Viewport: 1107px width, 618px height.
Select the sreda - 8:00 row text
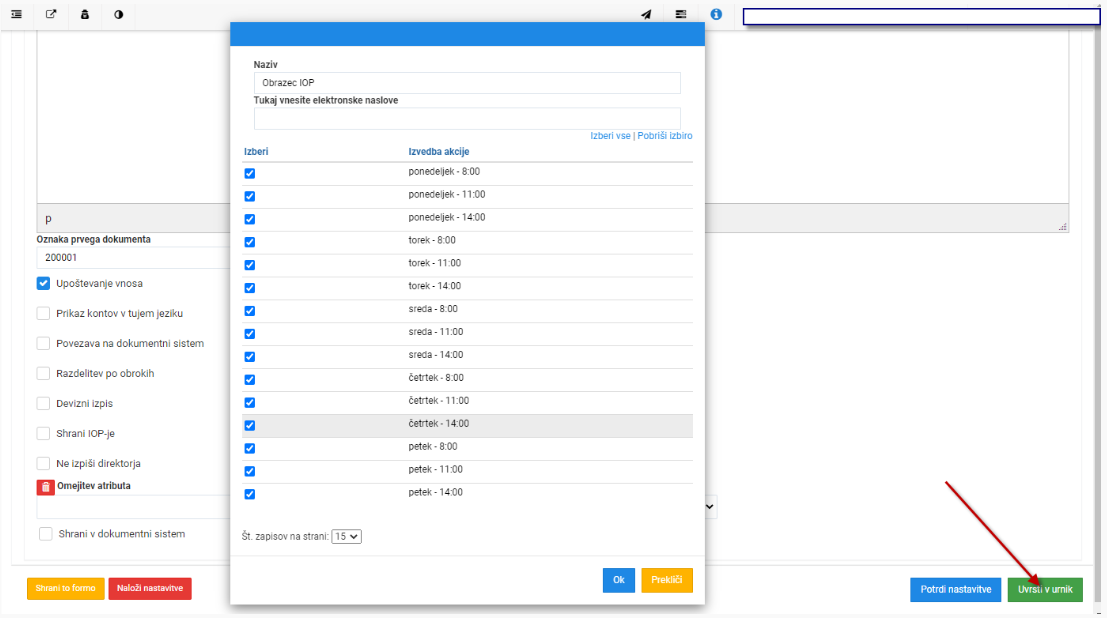[433, 309]
